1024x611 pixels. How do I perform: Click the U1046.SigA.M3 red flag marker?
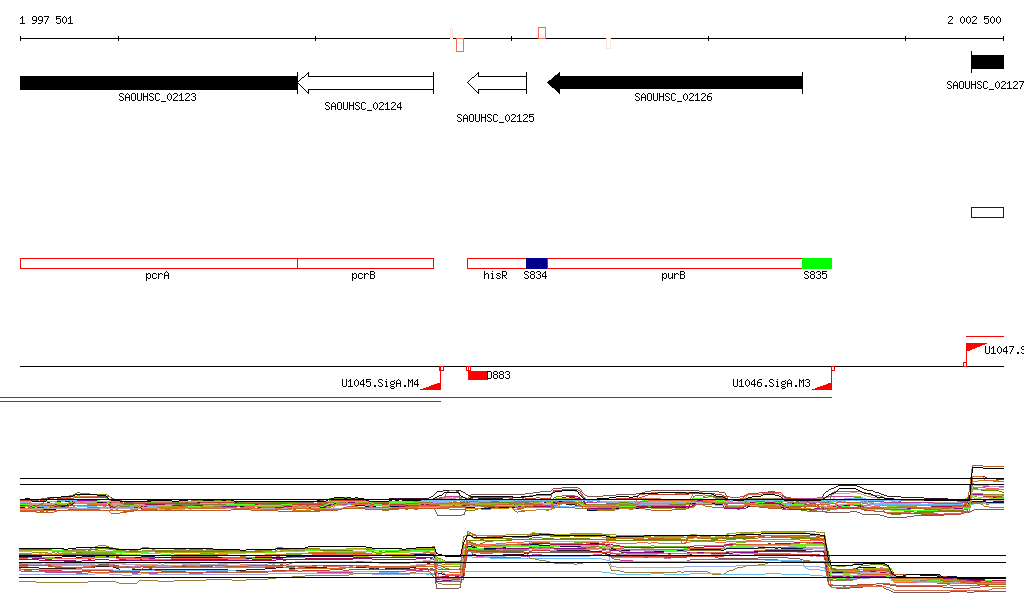pyautogui.click(x=823, y=384)
